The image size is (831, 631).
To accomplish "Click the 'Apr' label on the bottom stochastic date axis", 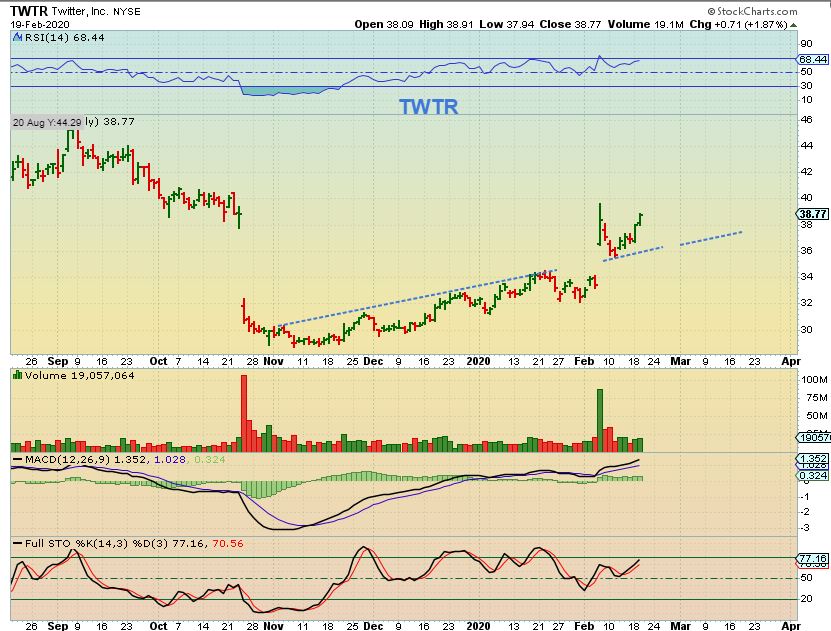I will point(791,626).
